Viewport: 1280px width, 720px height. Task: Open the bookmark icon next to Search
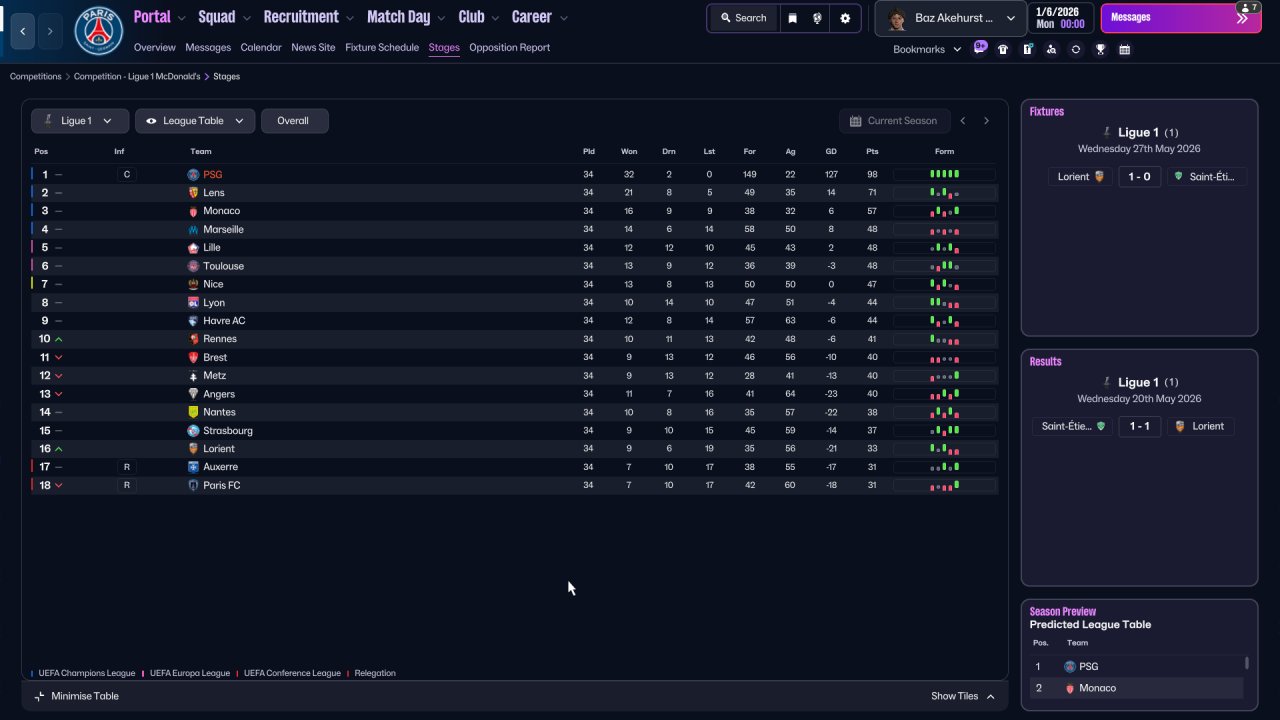pyautogui.click(x=793, y=18)
